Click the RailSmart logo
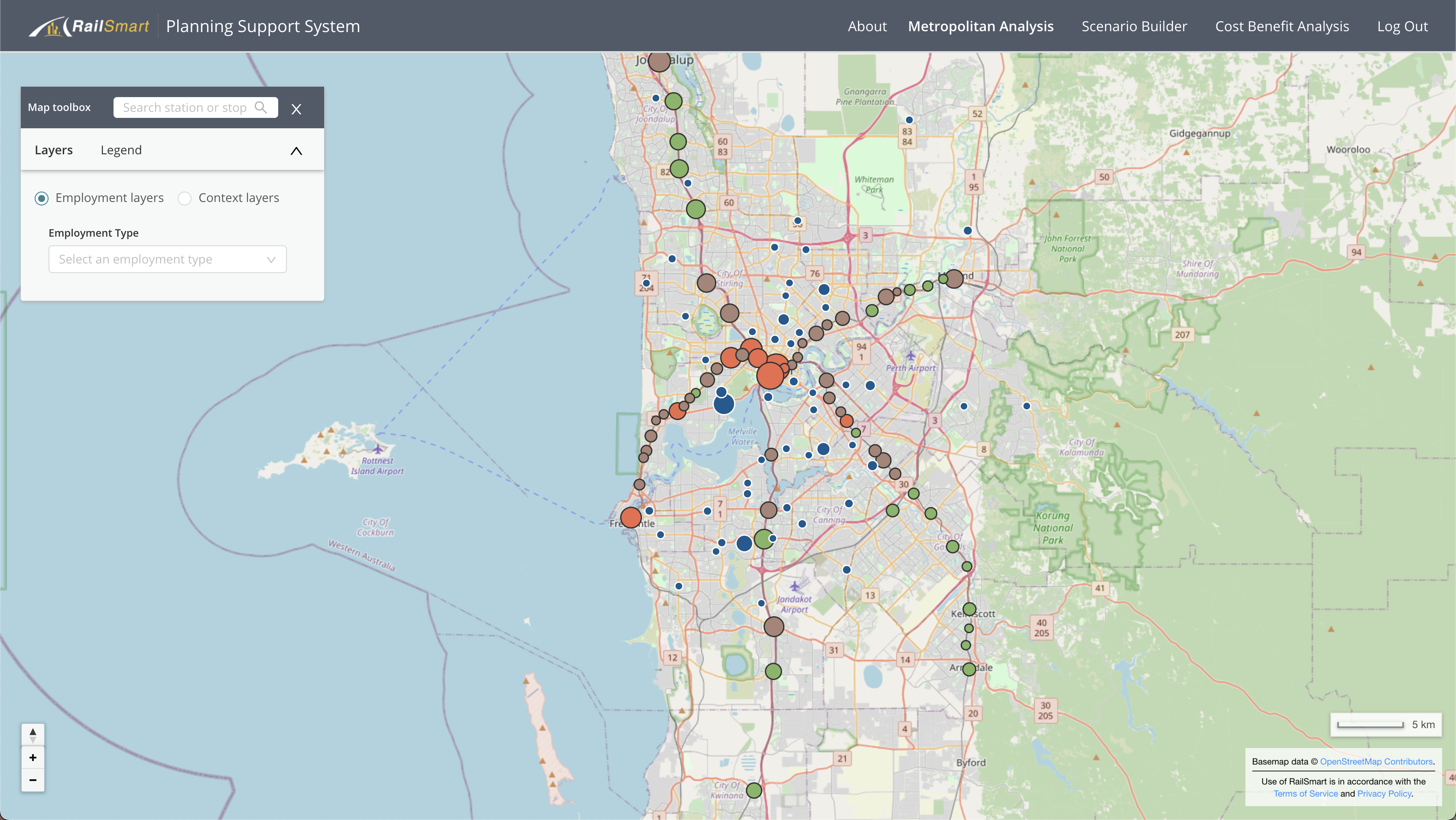Image resolution: width=1456 pixels, height=820 pixels. (89, 26)
